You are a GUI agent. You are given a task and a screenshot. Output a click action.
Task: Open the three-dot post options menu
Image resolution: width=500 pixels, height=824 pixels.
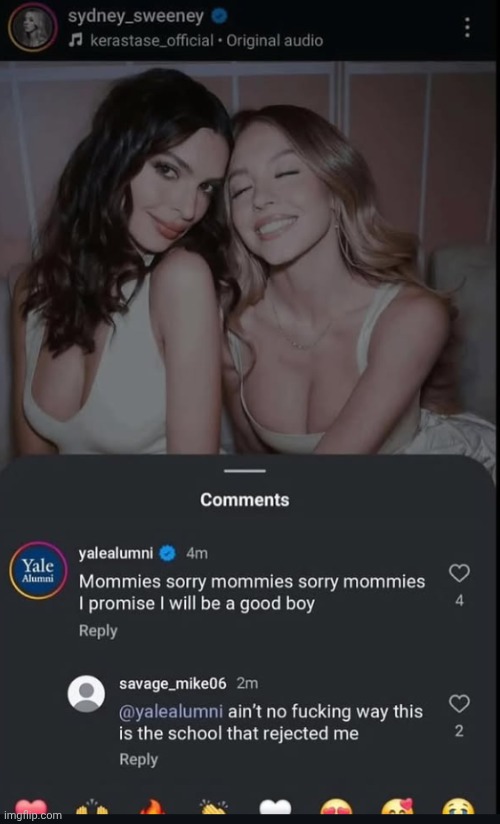(x=467, y=27)
